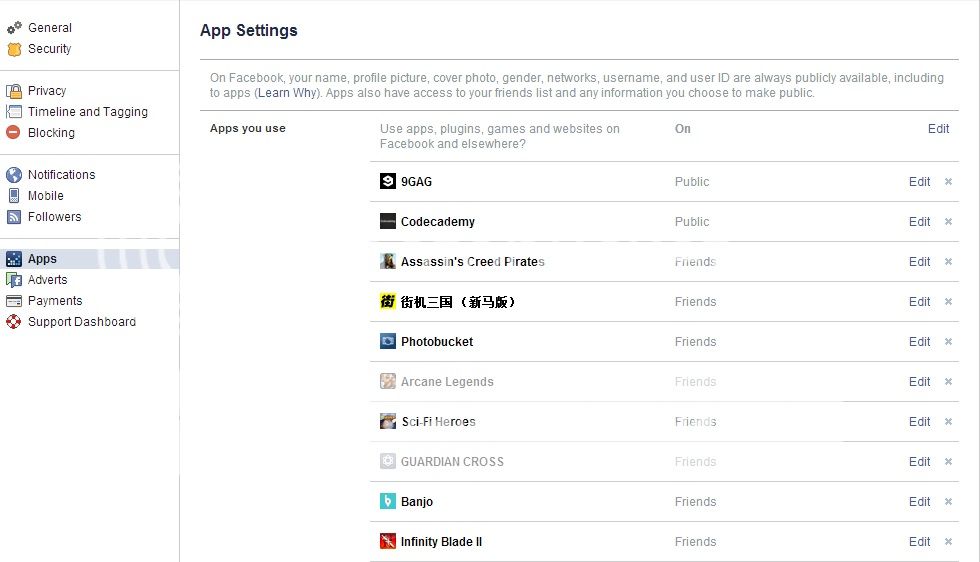The height and width of the screenshot is (562, 980).
Task: Click the Photobucket app icon
Action: tap(388, 341)
